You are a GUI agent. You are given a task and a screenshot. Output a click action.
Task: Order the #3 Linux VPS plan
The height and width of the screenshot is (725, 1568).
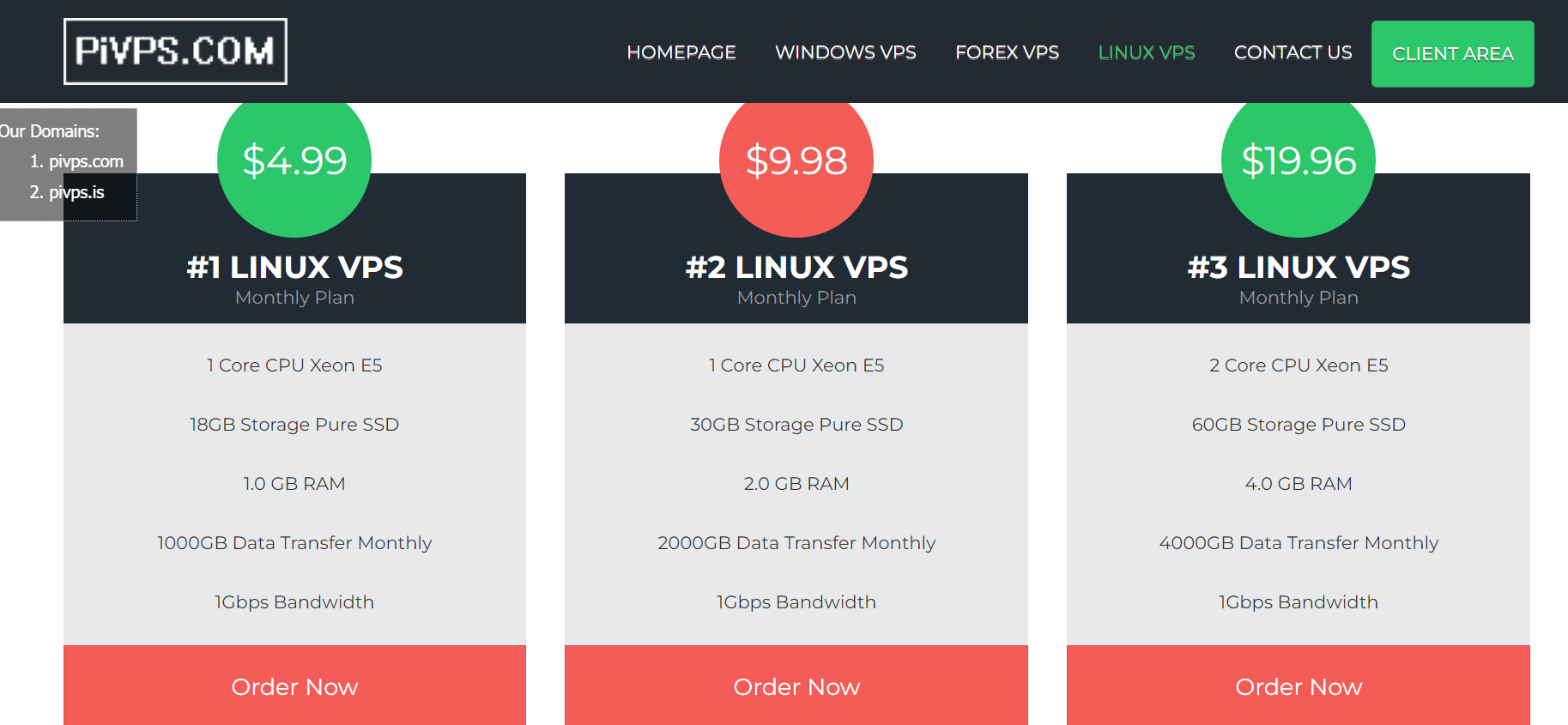(x=1299, y=686)
